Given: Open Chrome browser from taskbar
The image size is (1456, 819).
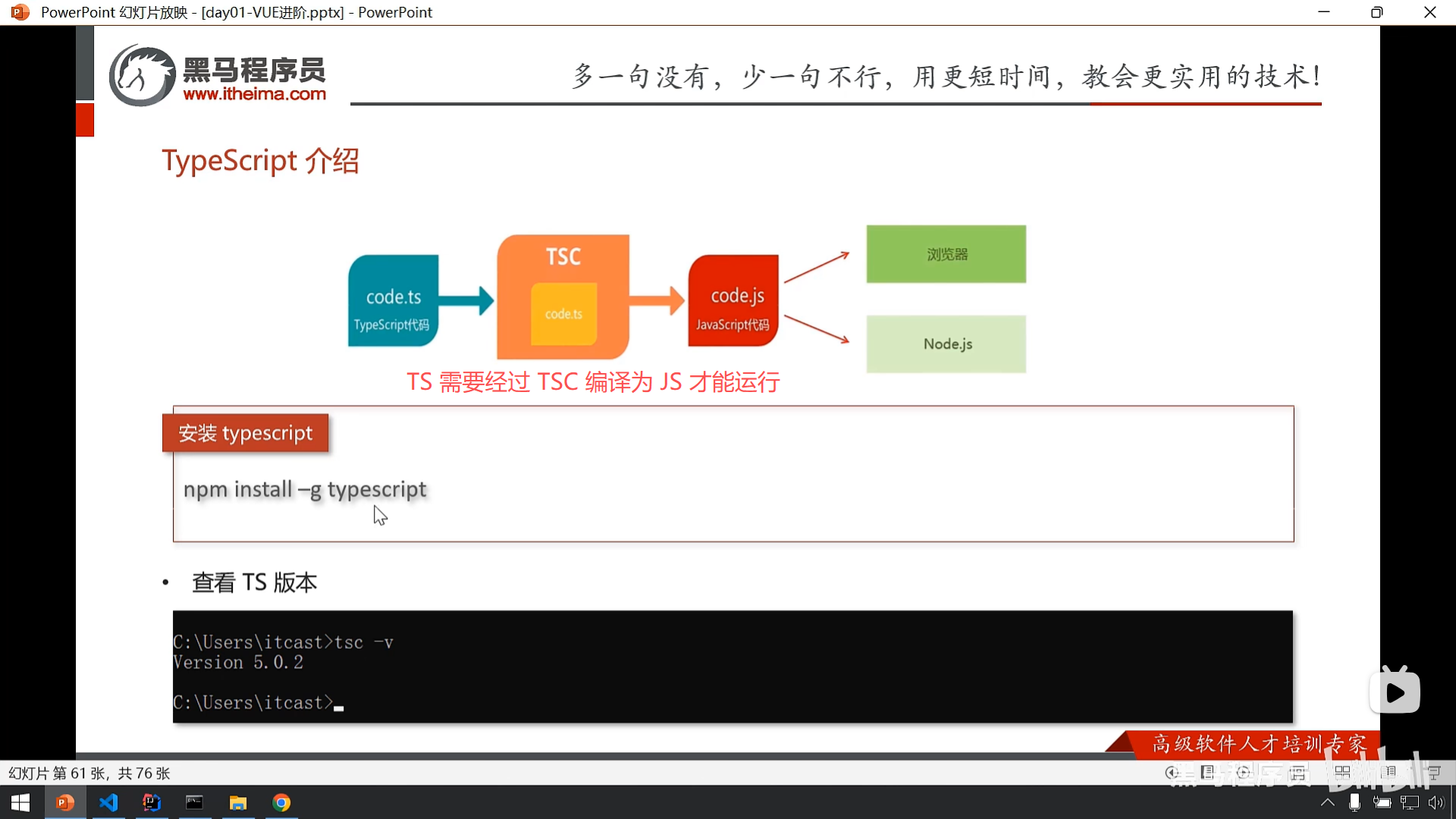Looking at the screenshot, I should (x=281, y=802).
